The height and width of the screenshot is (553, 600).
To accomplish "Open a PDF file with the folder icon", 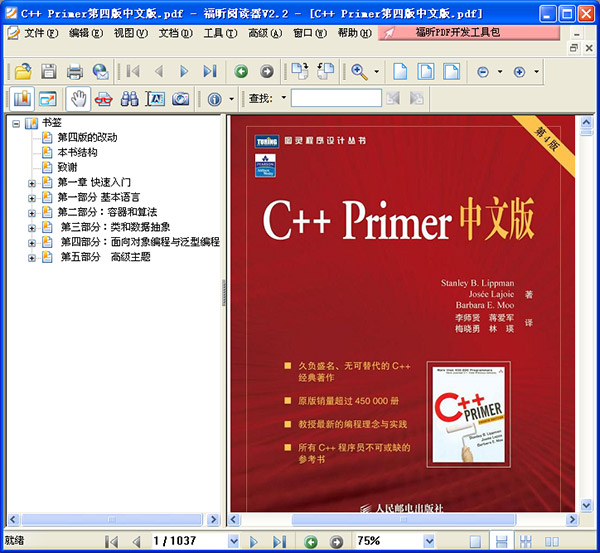I will pyautogui.click(x=23, y=72).
